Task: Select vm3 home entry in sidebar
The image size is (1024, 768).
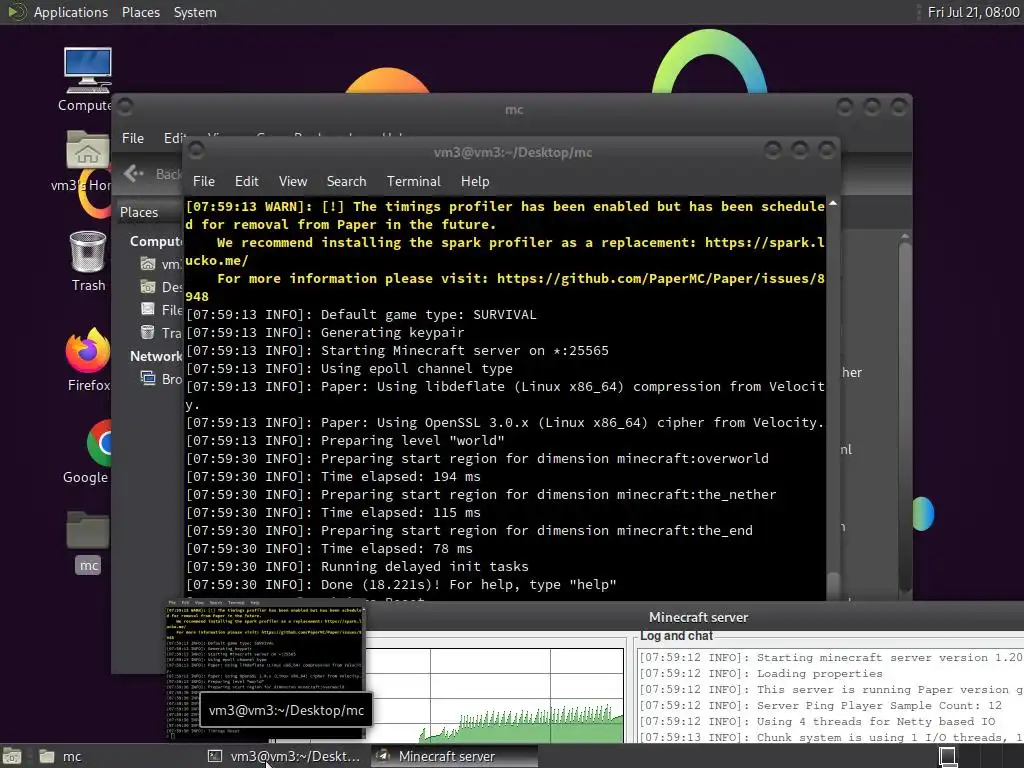Action: coord(161,264)
